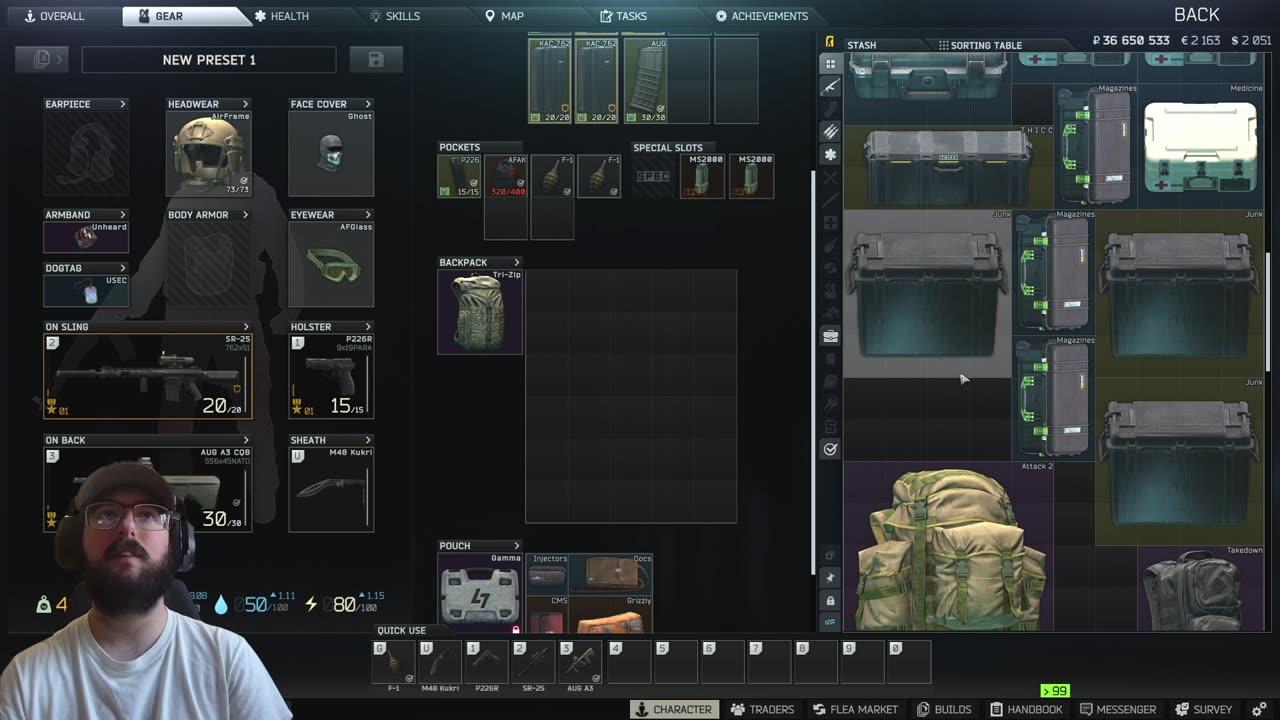1280x720 pixels.
Task: Click the checkmark filter in stash sidebar
Action: [830, 449]
